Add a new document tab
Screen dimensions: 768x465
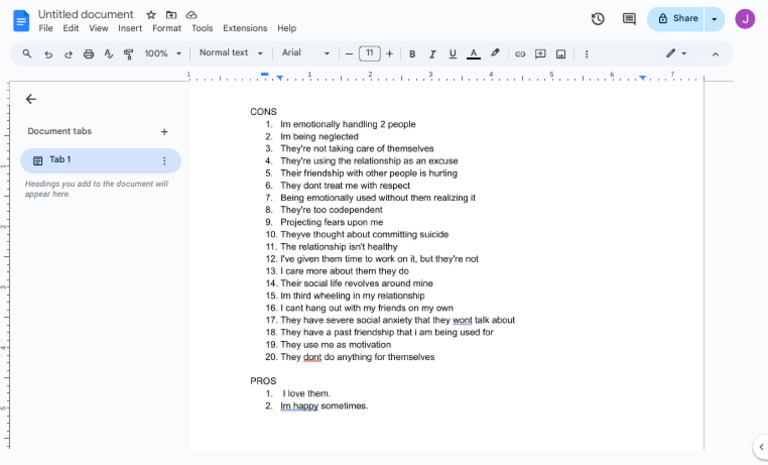pos(164,131)
